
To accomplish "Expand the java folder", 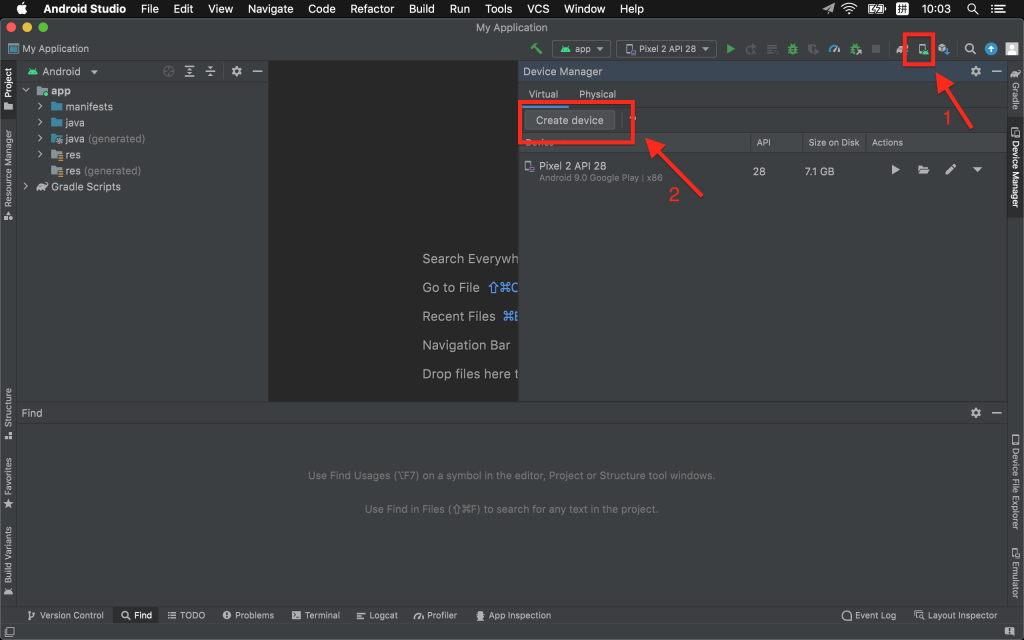I will pos(40,122).
